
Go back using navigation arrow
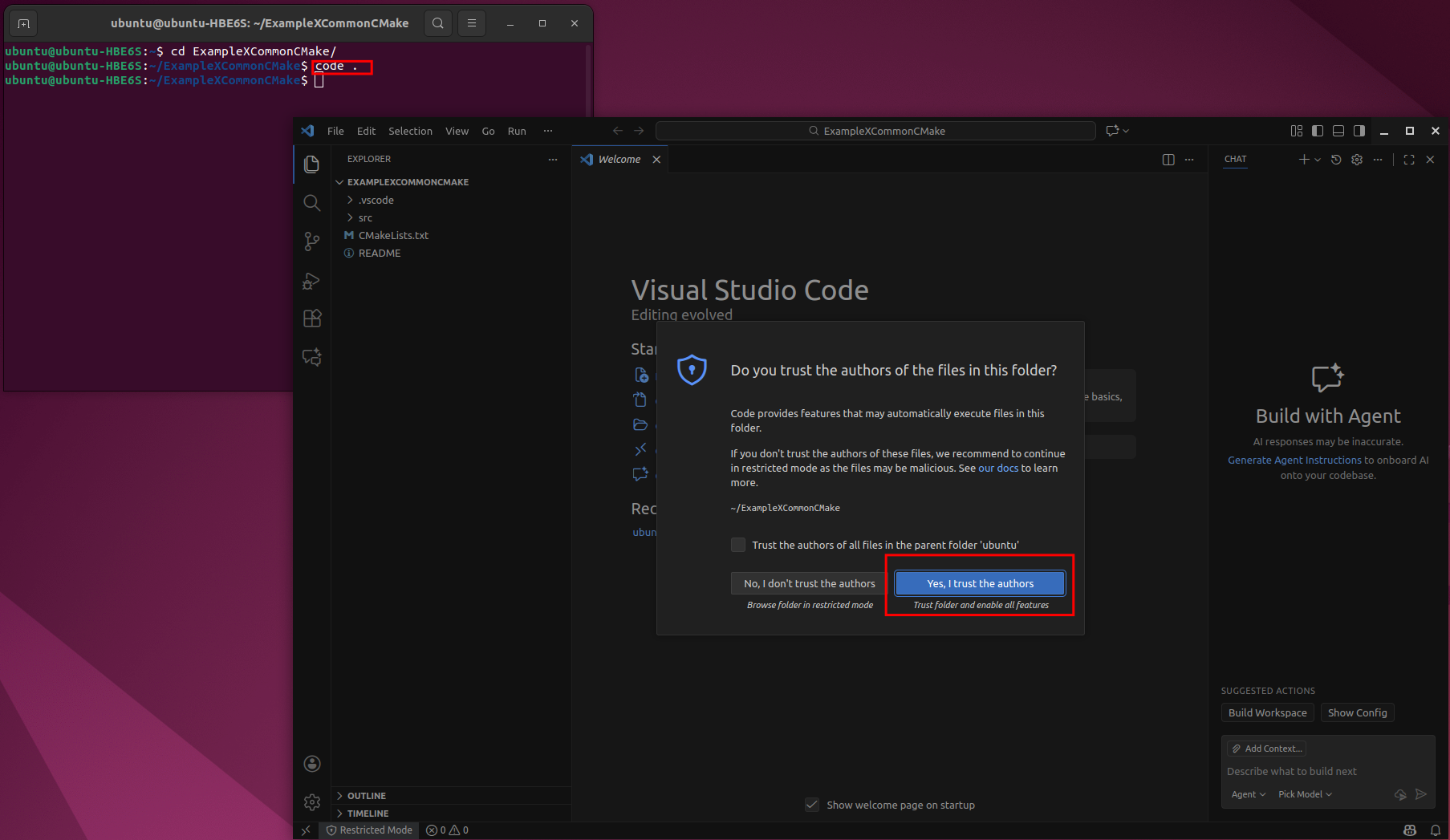[618, 131]
